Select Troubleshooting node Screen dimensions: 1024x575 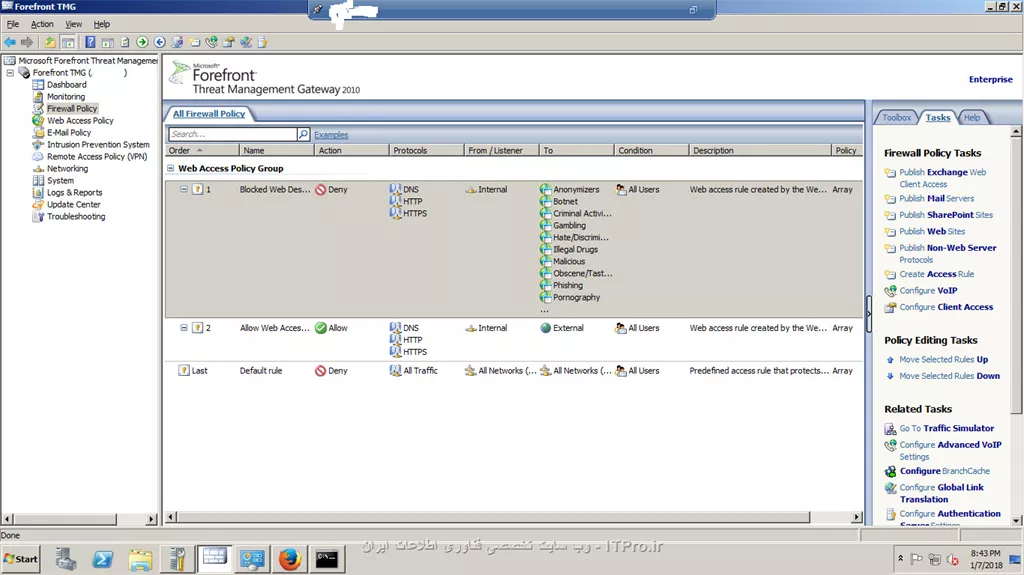76,217
